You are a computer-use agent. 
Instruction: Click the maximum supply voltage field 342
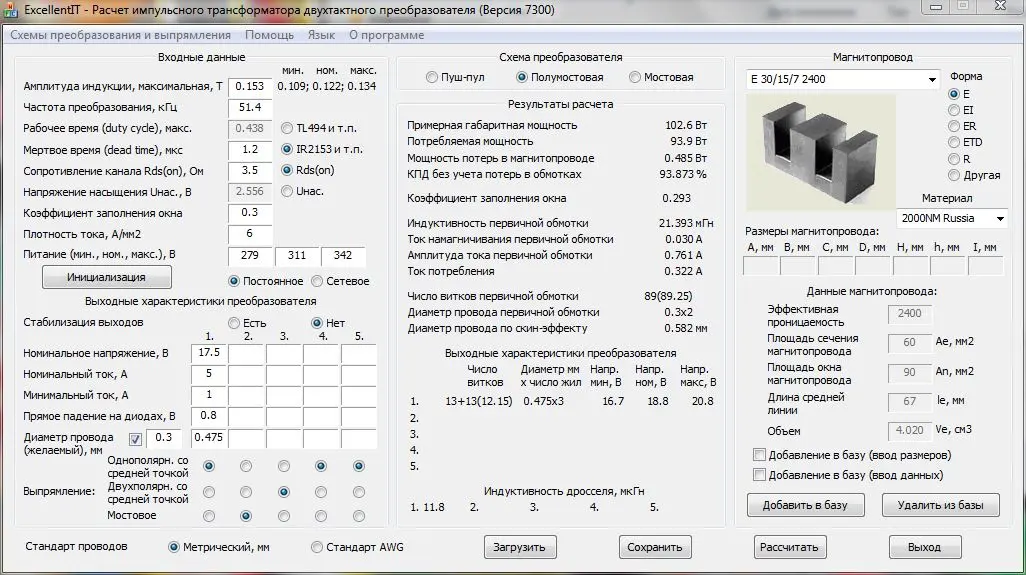343,256
